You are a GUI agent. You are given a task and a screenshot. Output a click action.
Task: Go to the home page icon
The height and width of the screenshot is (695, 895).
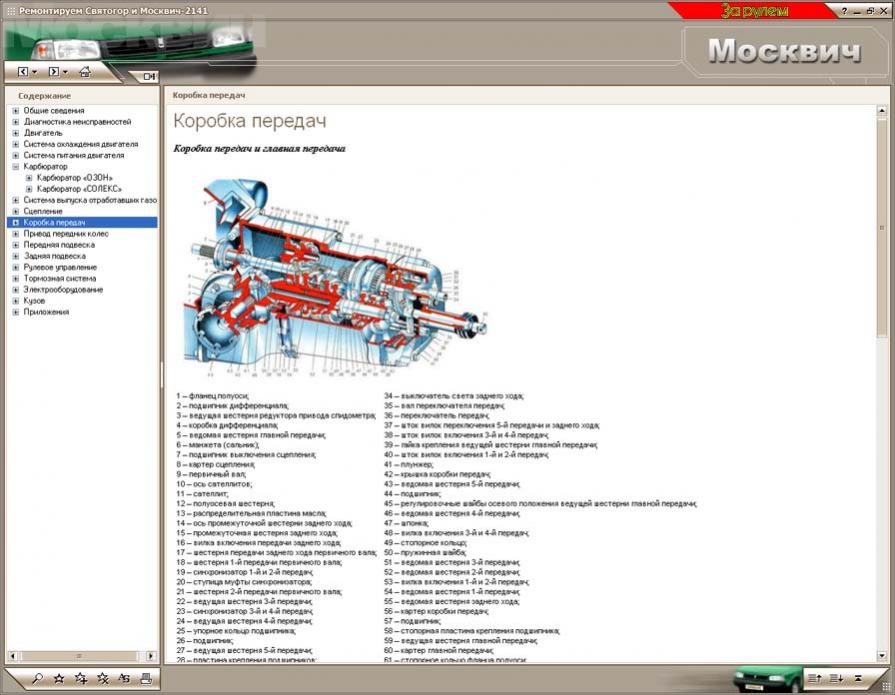point(84,71)
